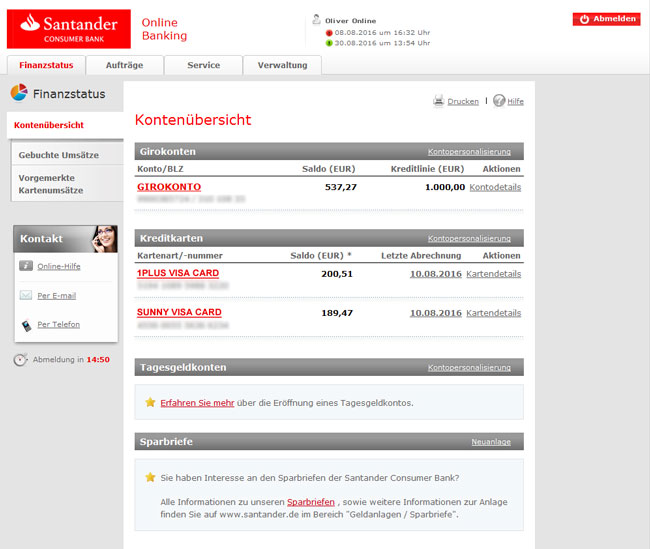The height and width of the screenshot is (549, 650).
Task: Click the green current-login status dot
Action: [329, 43]
